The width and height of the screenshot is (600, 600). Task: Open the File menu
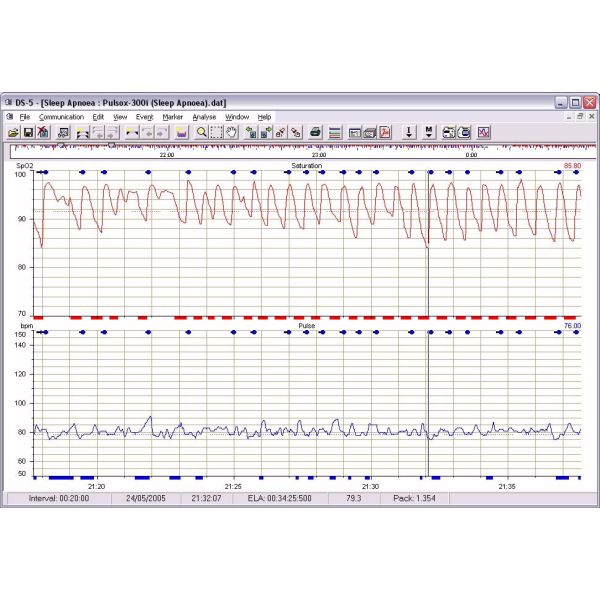tap(24, 117)
